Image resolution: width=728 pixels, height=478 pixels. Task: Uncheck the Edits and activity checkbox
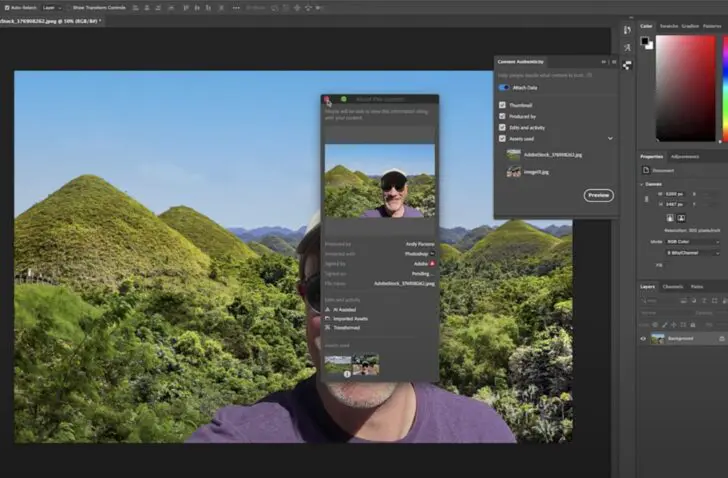coord(502,127)
